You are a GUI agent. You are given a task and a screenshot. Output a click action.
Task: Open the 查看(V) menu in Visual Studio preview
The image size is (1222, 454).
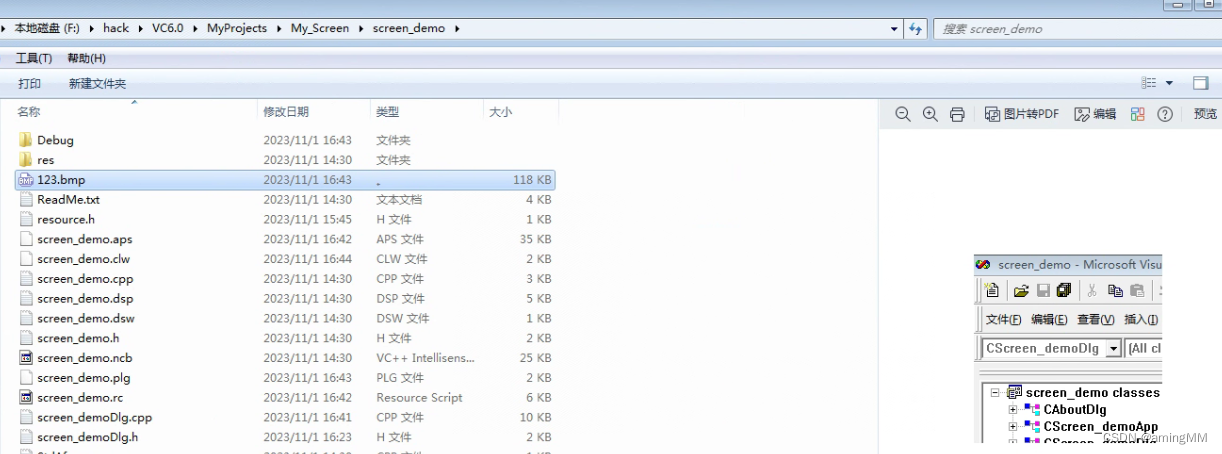tap(1095, 320)
